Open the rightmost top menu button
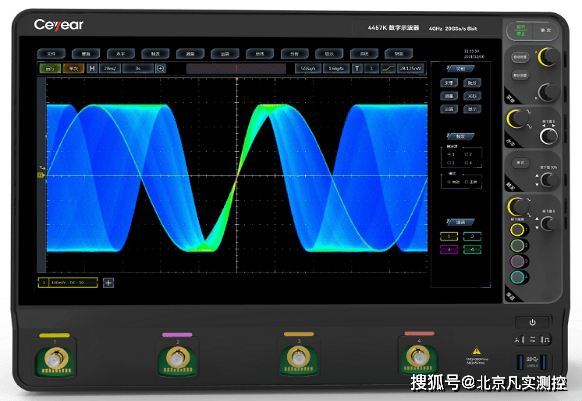The height and width of the screenshot is (401, 582). coord(399,54)
